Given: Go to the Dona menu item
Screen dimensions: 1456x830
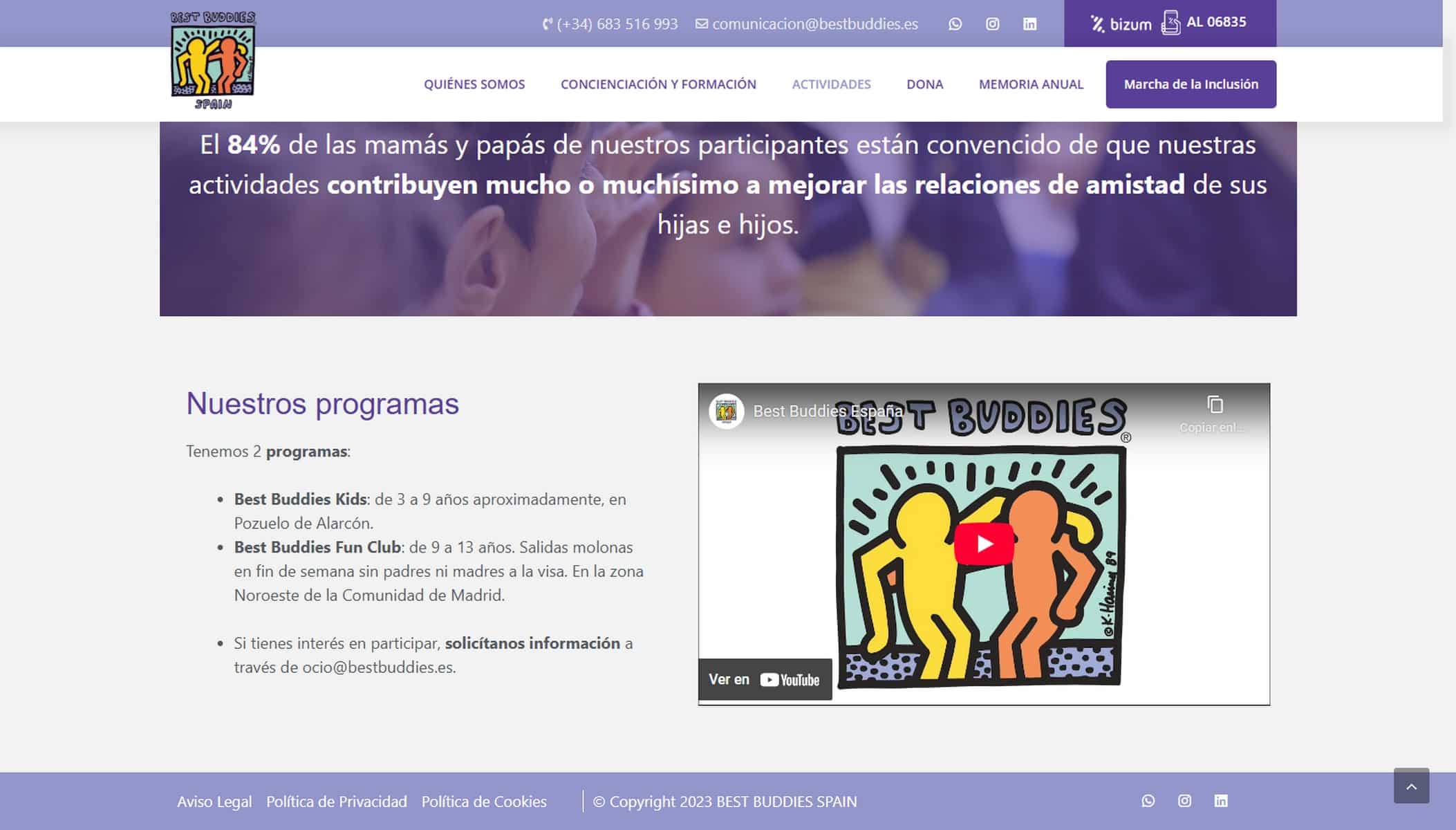Looking at the screenshot, I should 924,84.
